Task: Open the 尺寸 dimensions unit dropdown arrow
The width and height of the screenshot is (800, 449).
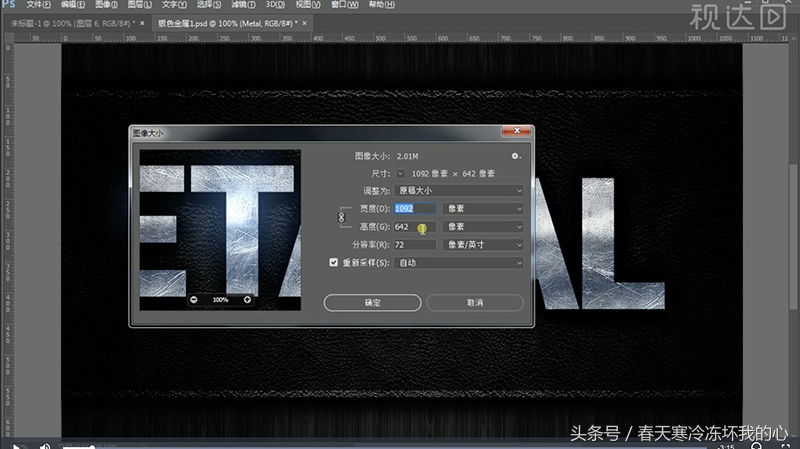Action: 403,173
